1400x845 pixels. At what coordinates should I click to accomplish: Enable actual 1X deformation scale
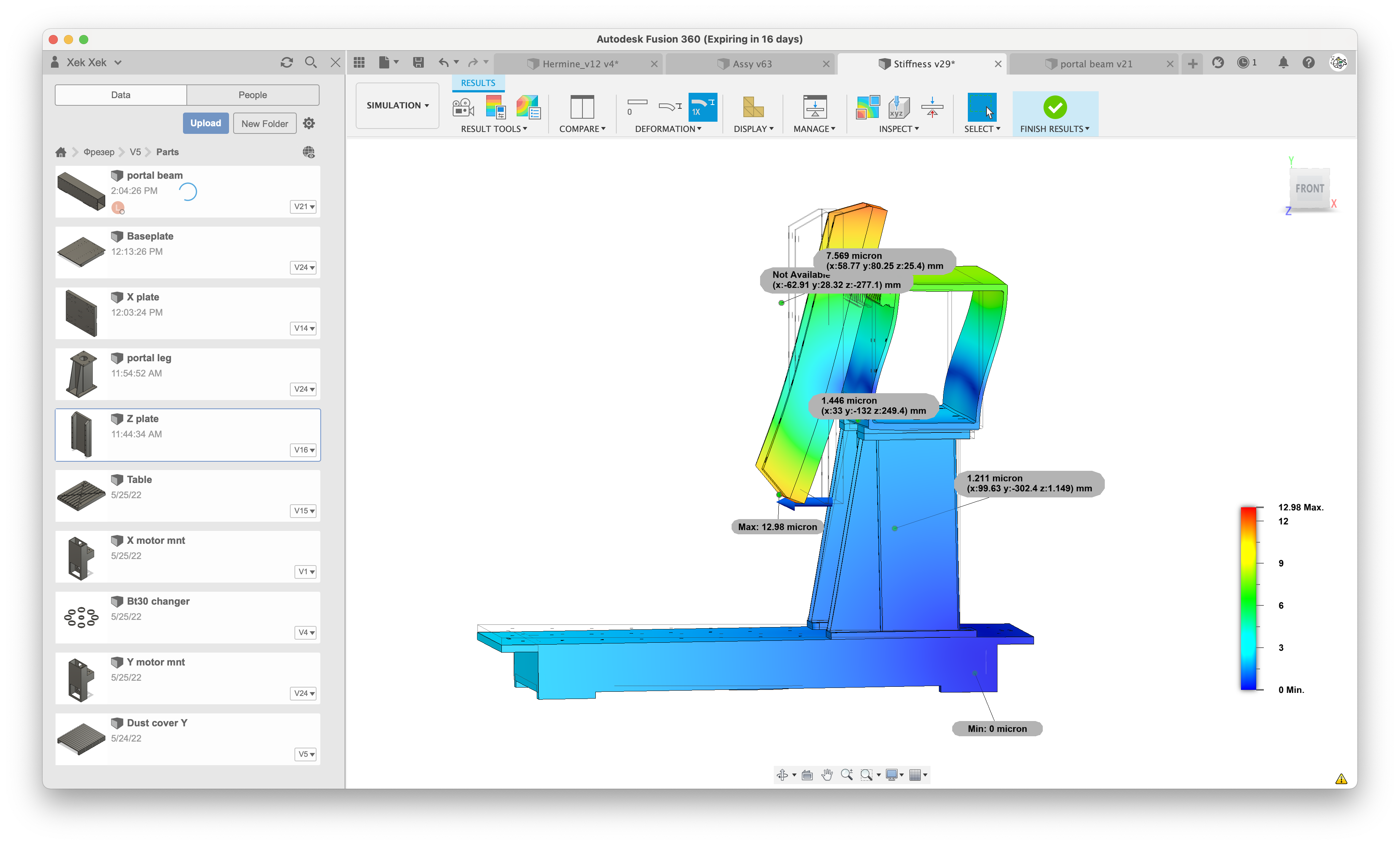[702, 107]
